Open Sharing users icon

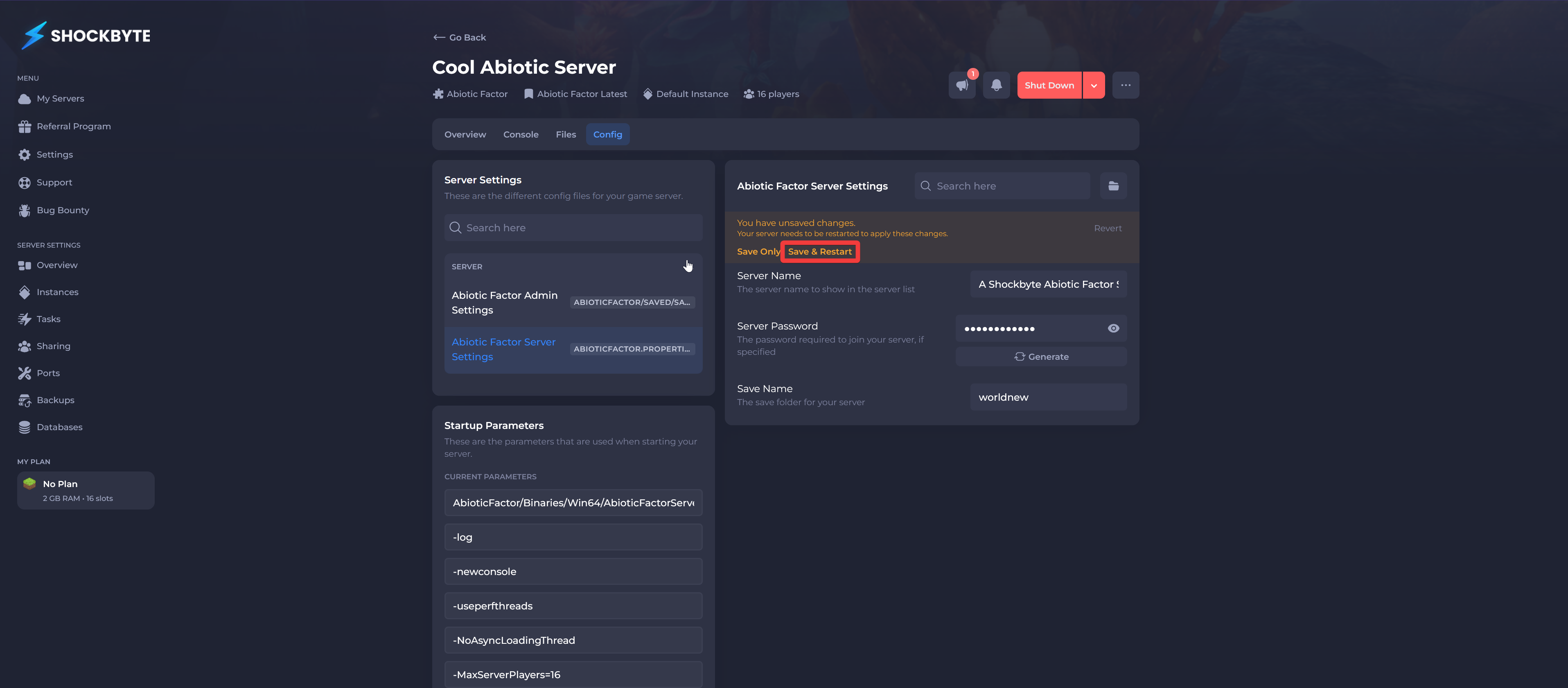click(x=24, y=346)
